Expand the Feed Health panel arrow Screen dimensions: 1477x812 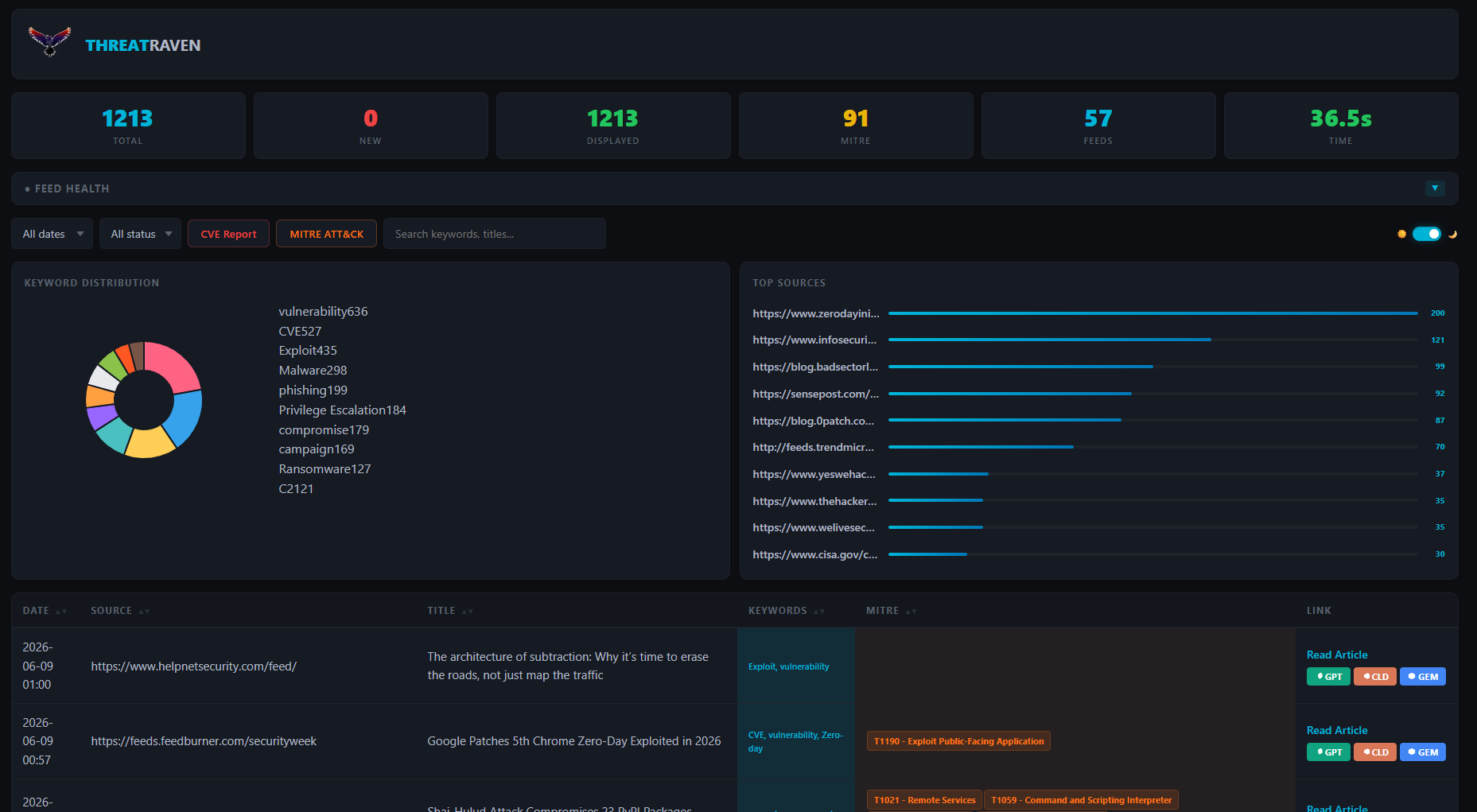click(1435, 188)
